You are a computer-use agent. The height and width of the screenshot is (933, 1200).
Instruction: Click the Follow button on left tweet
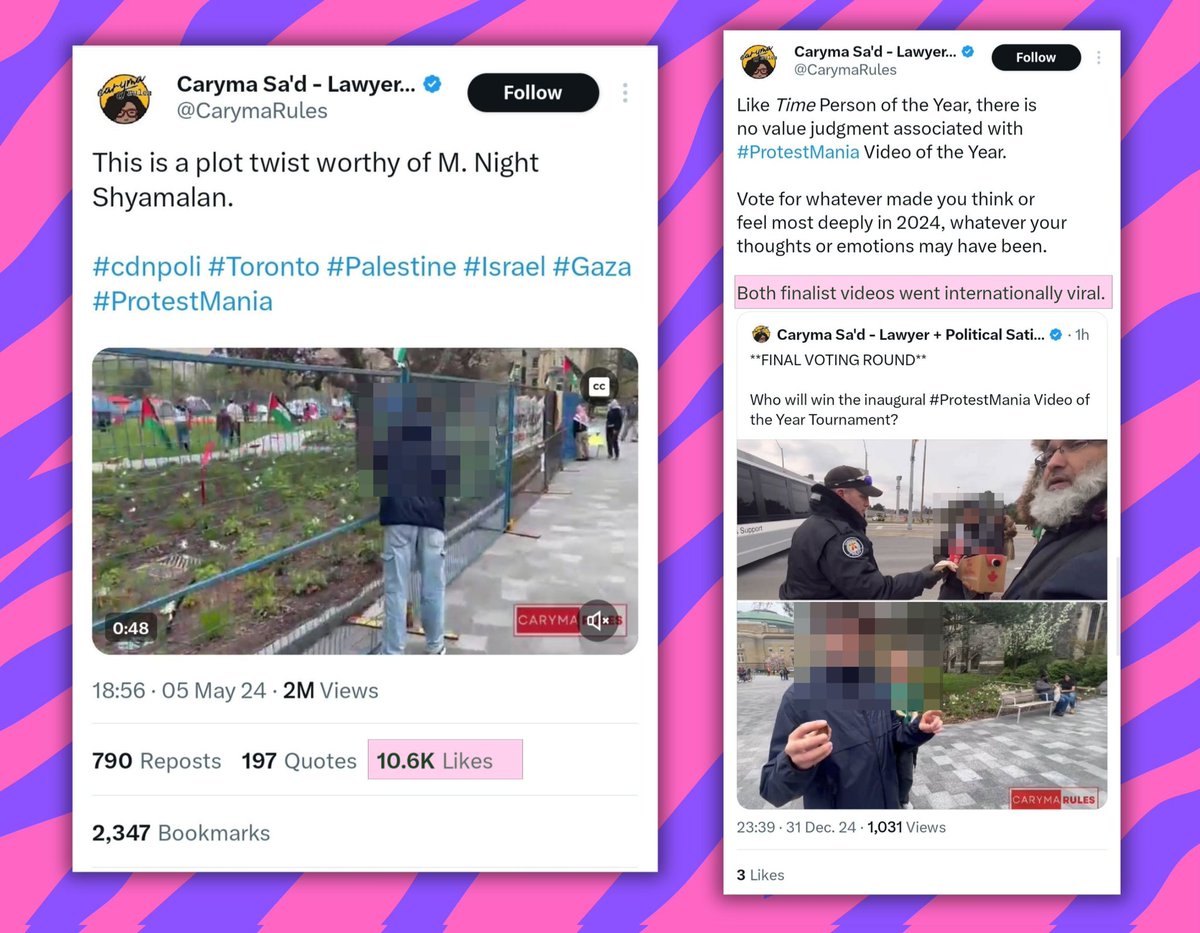click(533, 93)
